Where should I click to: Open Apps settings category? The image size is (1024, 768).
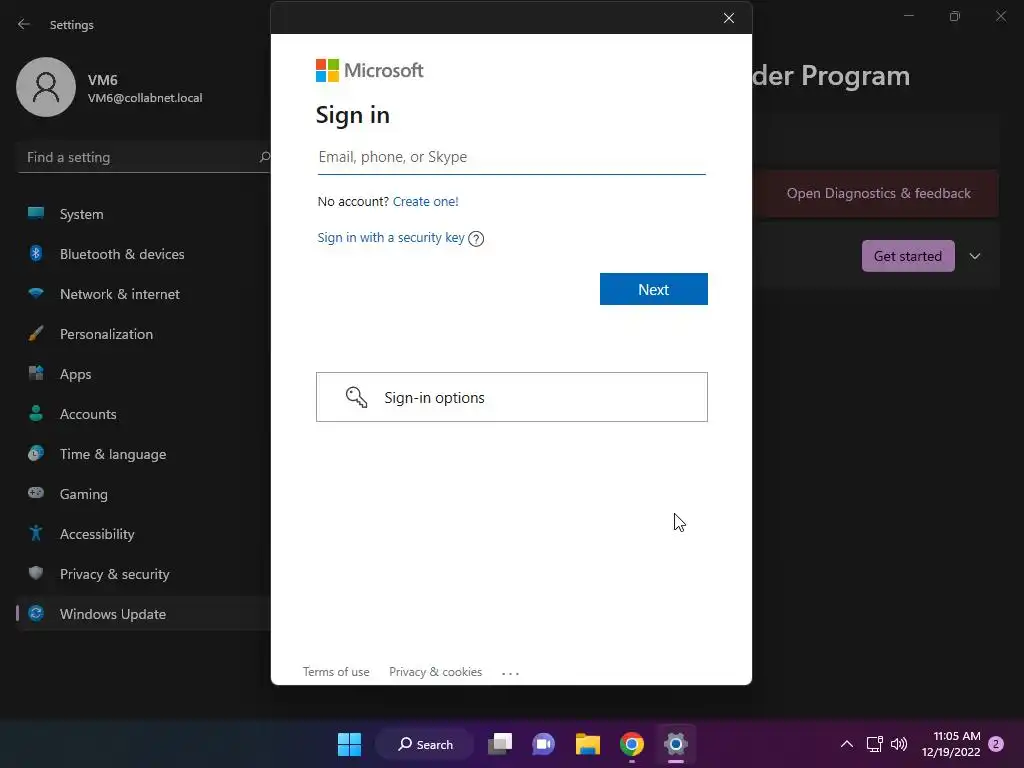(144, 374)
